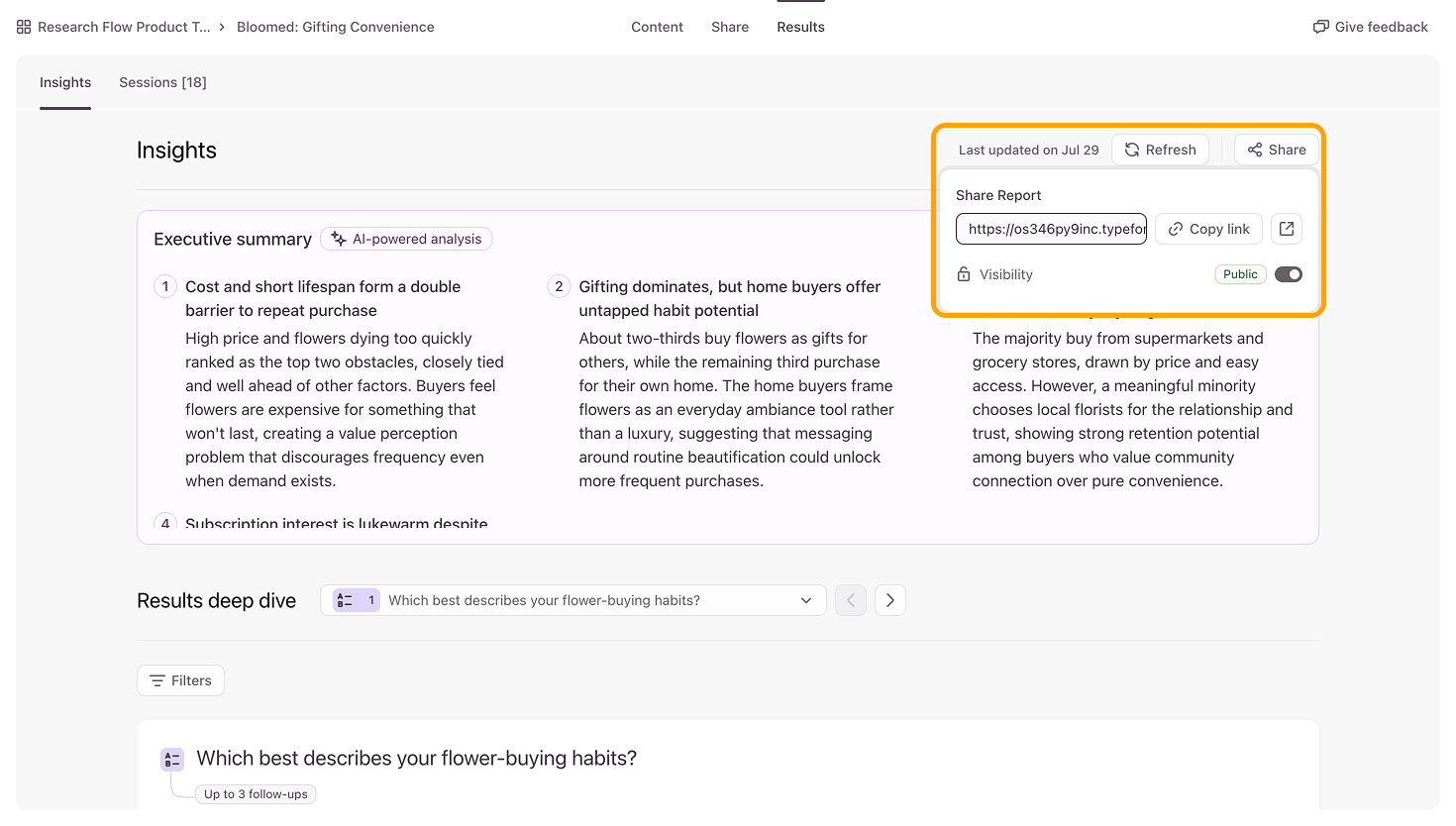The image size is (1456, 826).
Task: Click the Up to 3 follow-ups tag
Action: 257,794
